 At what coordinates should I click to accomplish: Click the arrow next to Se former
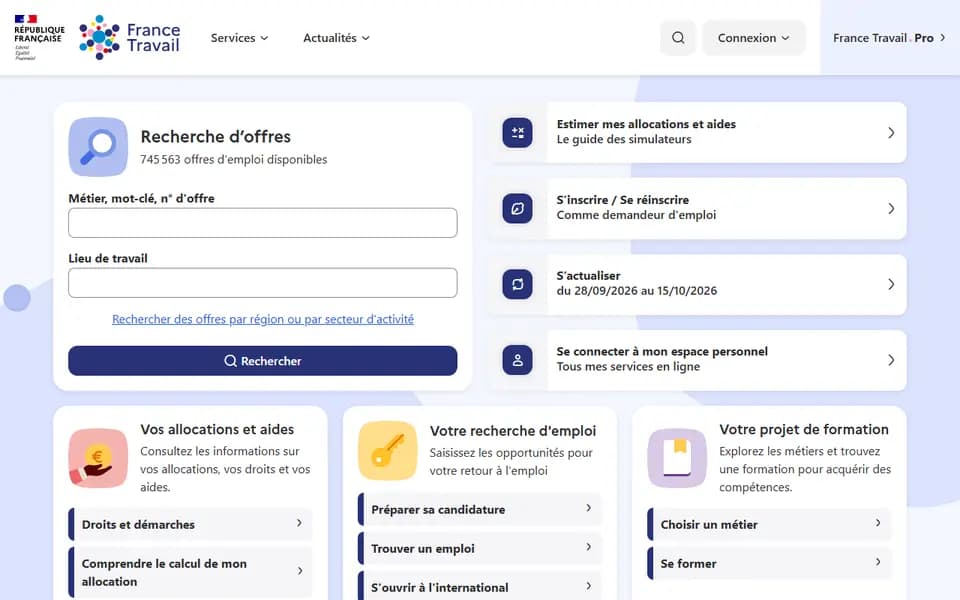tap(879, 561)
